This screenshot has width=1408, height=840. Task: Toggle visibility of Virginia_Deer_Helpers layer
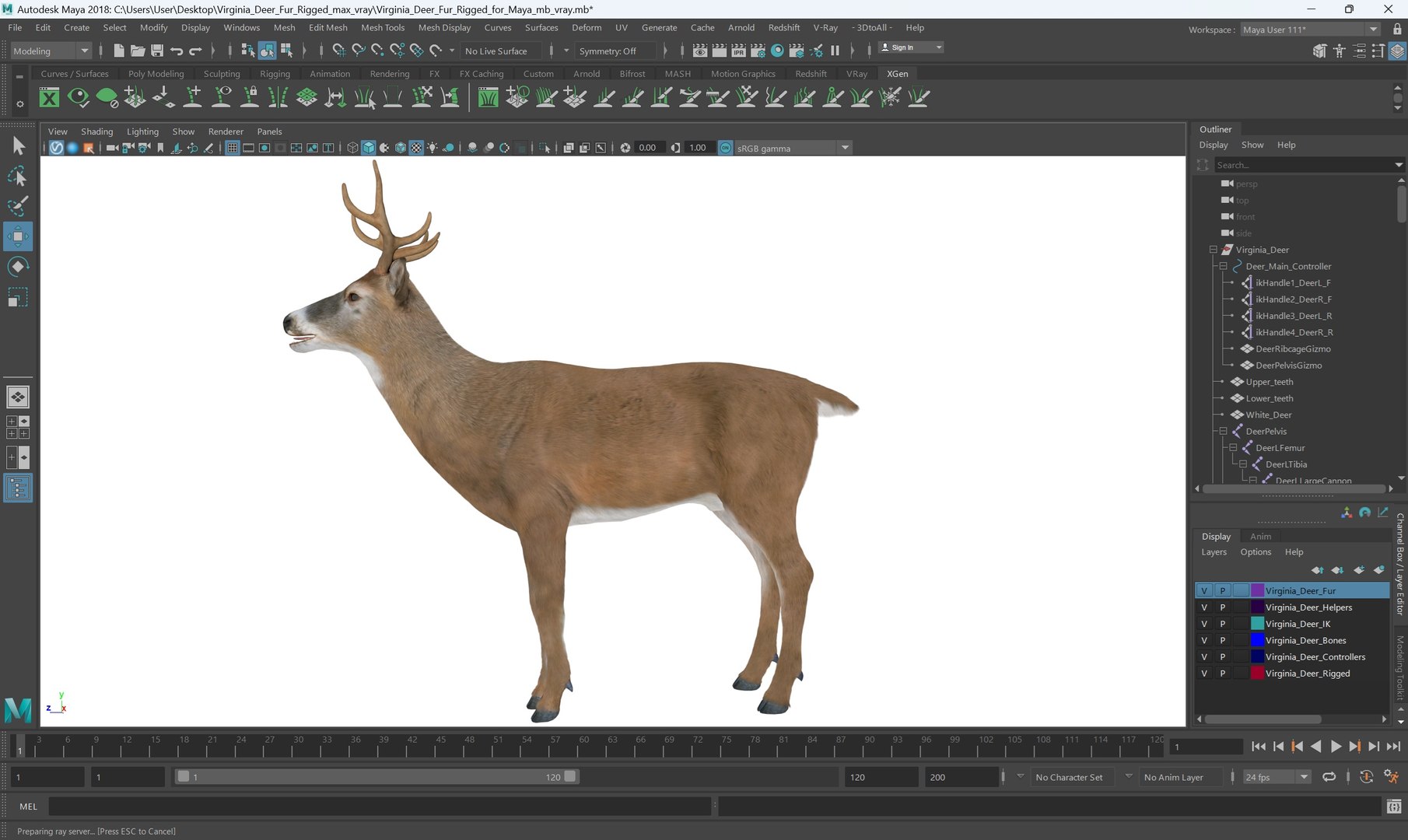[1204, 607]
